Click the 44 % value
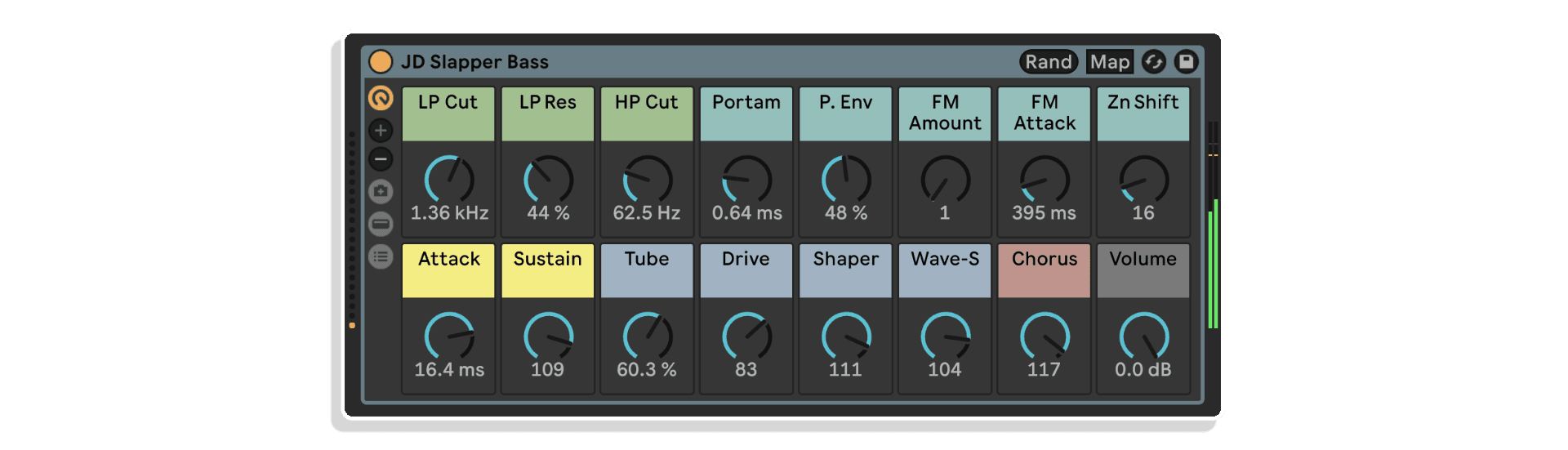Viewport: 1568px width, 450px height. (548, 213)
